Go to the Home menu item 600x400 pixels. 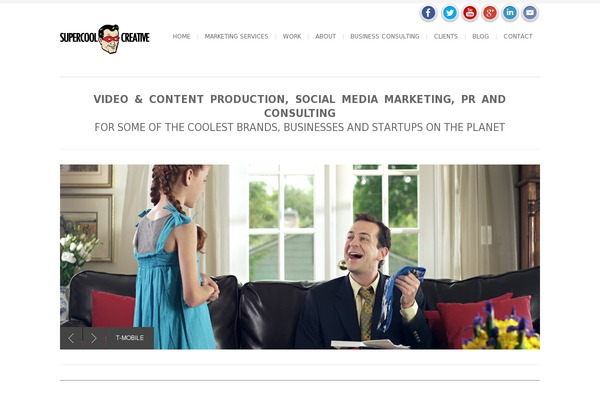tap(181, 36)
